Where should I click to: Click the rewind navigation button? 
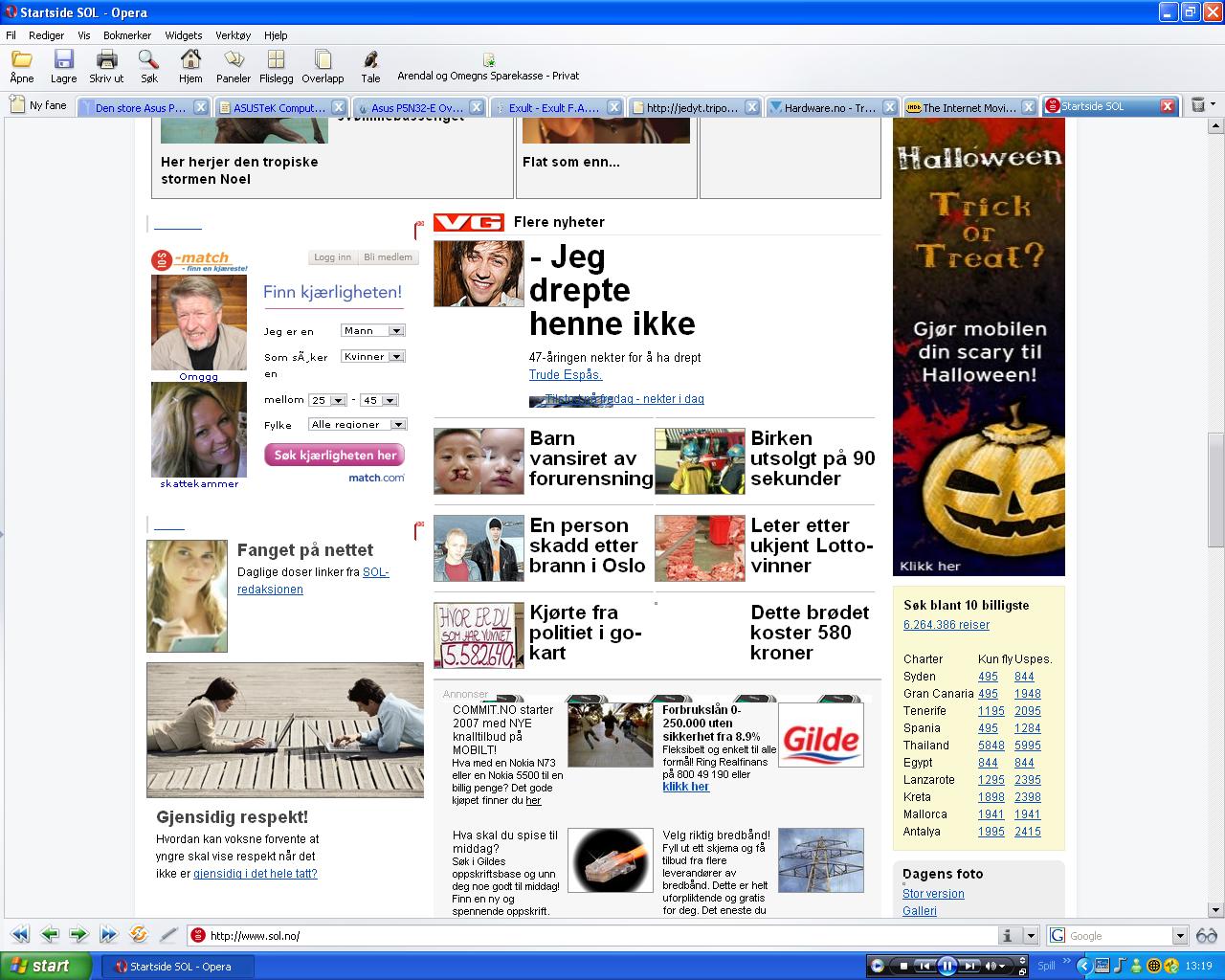(19, 935)
